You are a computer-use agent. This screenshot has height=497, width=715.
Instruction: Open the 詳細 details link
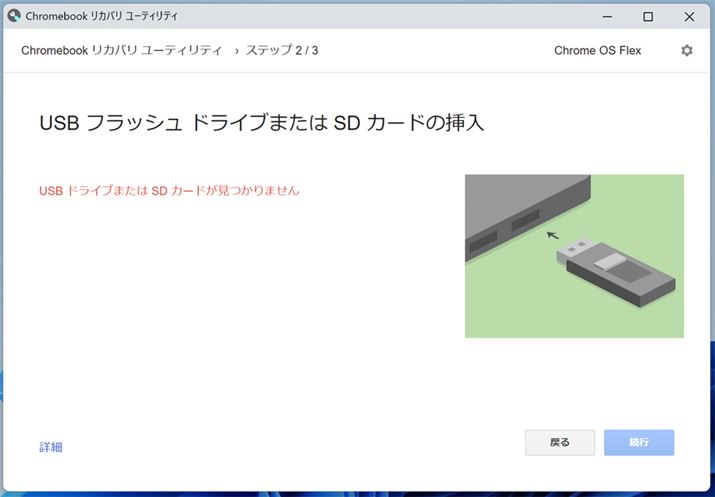click(x=51, y=447)
